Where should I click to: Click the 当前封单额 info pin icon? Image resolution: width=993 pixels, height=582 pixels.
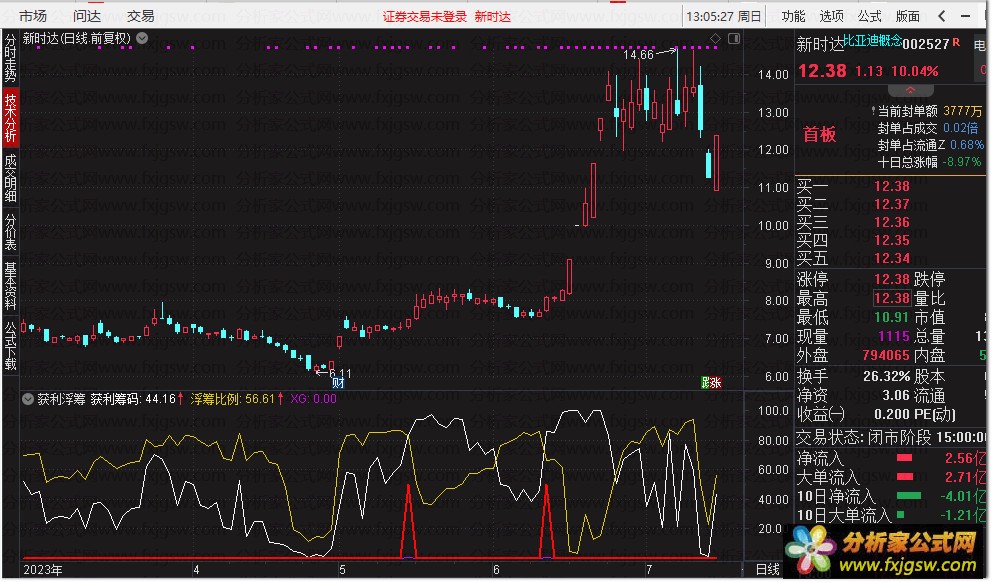click(873, 111)
